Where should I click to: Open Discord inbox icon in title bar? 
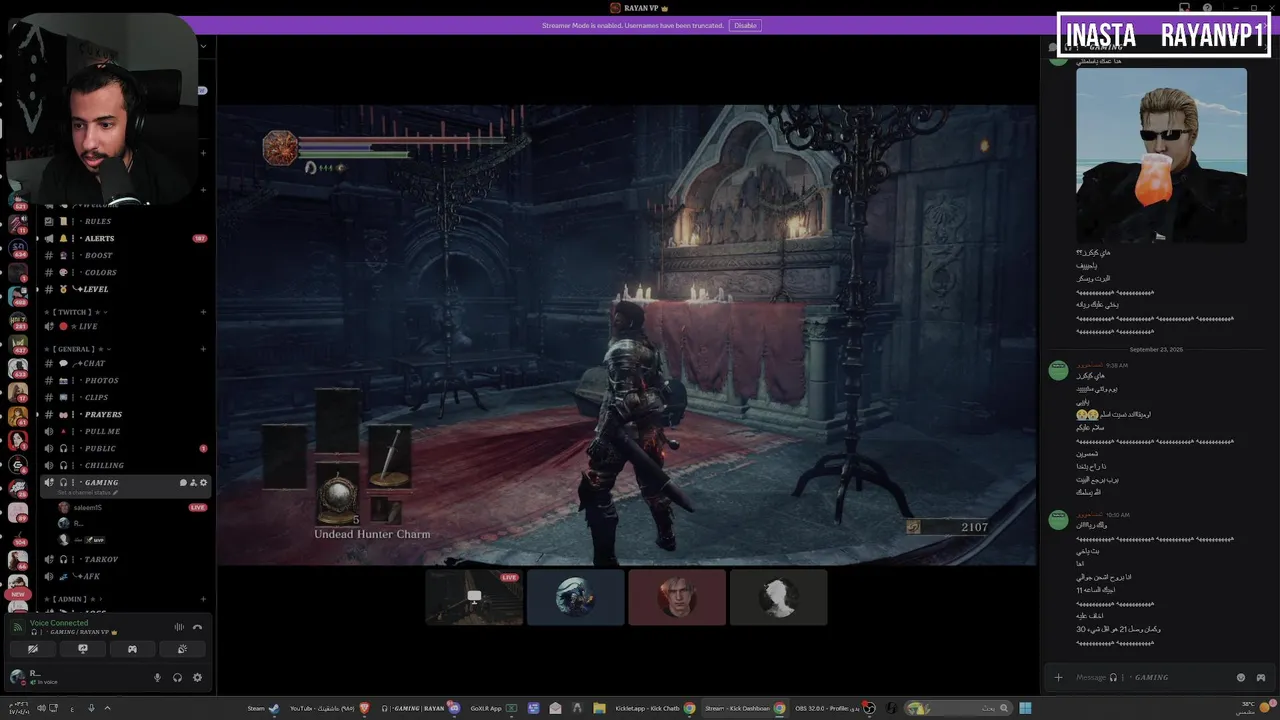1184,8
